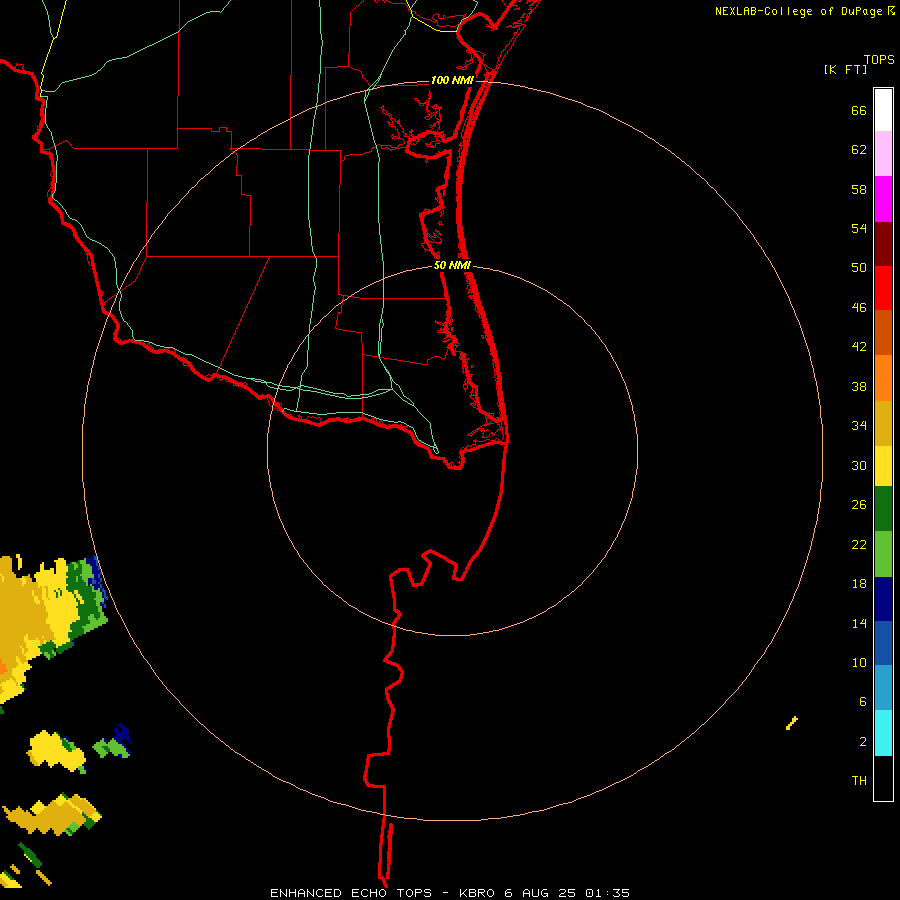This screenshot has height=900, width=900.
Task: Click the black TH legend swatch
Action: tap(883, 778)
